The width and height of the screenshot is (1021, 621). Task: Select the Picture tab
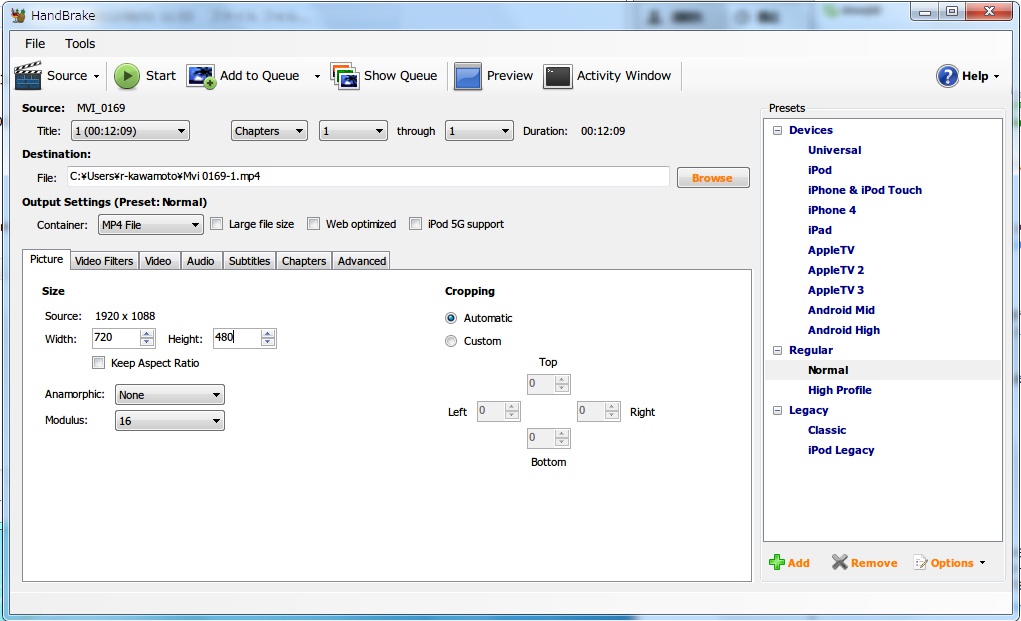tap(47, 259)
